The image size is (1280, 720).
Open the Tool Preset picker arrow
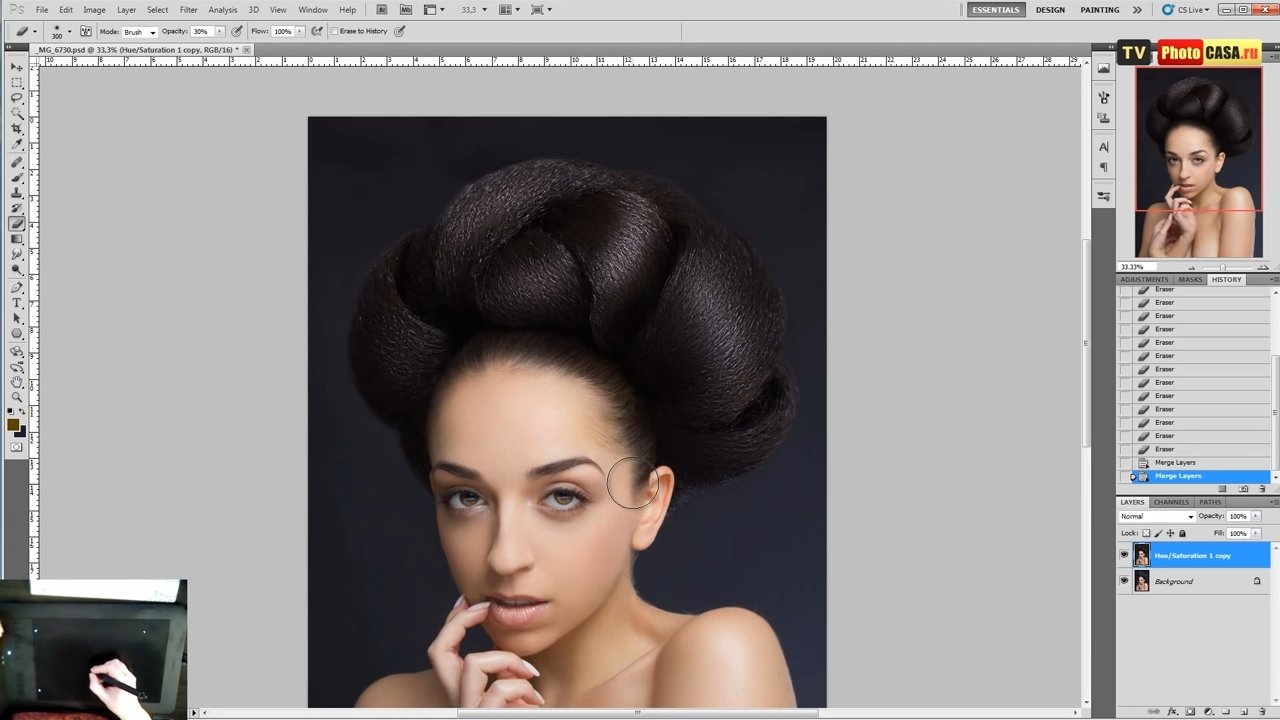[x=34, y=31]
